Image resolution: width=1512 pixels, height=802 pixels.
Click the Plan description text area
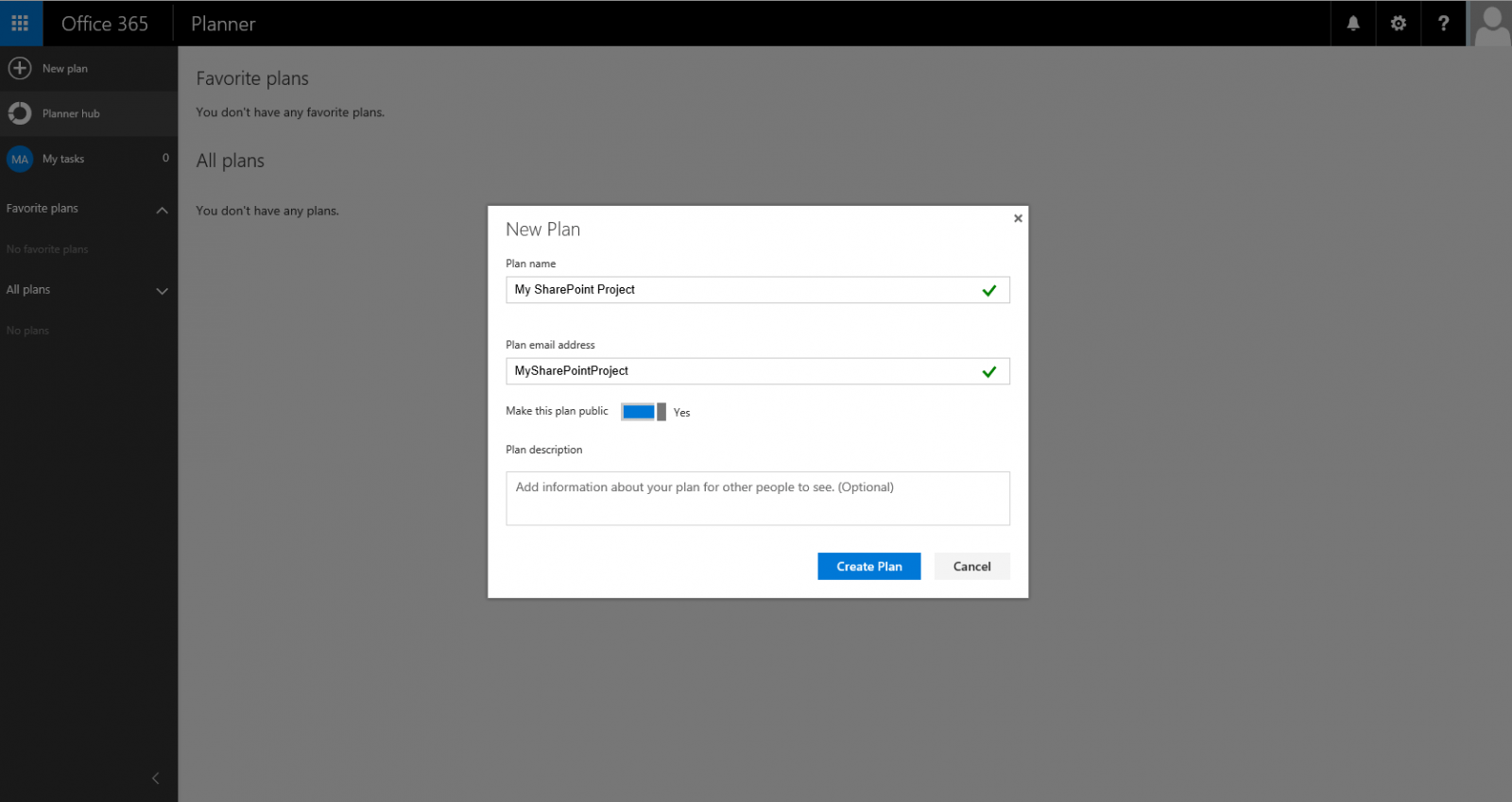758,499
